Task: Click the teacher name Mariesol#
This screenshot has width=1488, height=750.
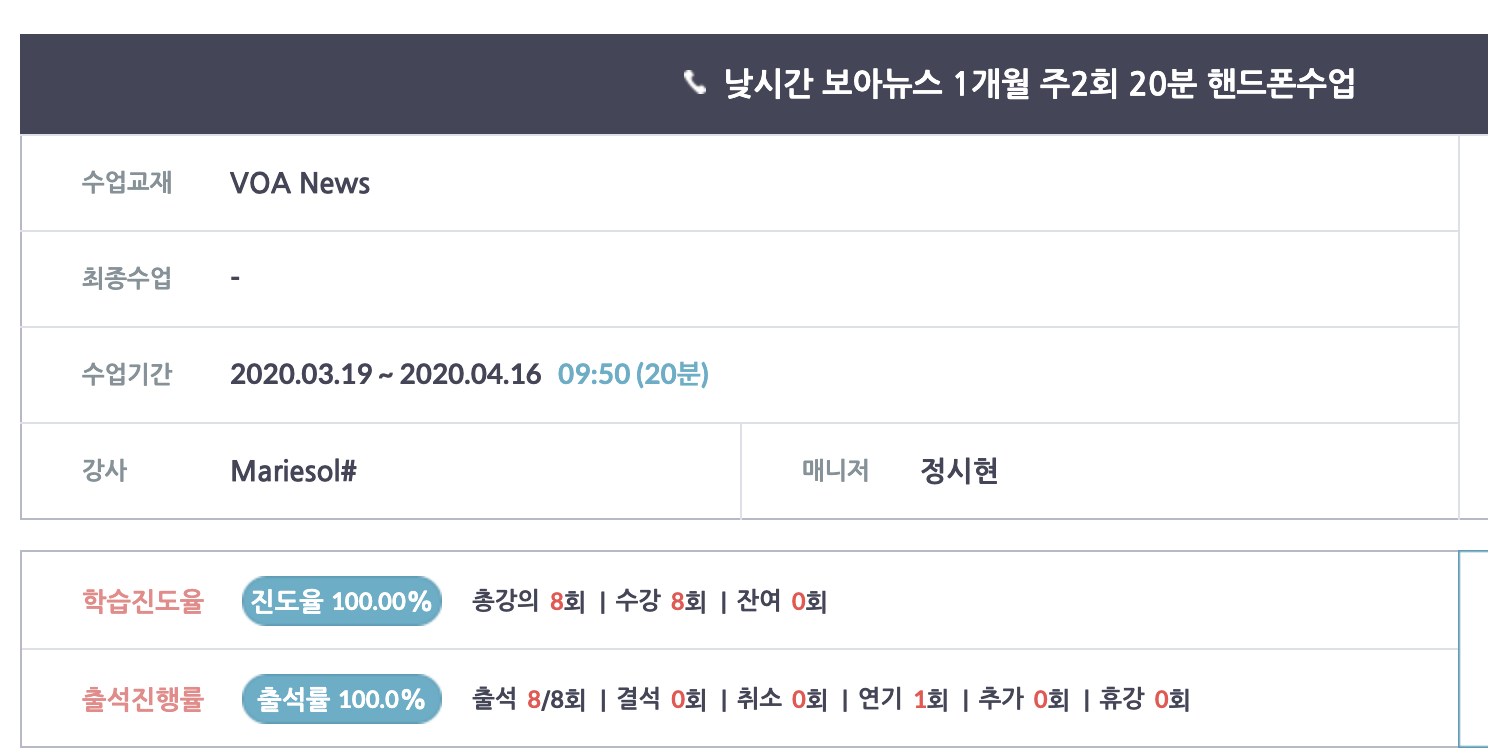Action: [x=294, y=471]
